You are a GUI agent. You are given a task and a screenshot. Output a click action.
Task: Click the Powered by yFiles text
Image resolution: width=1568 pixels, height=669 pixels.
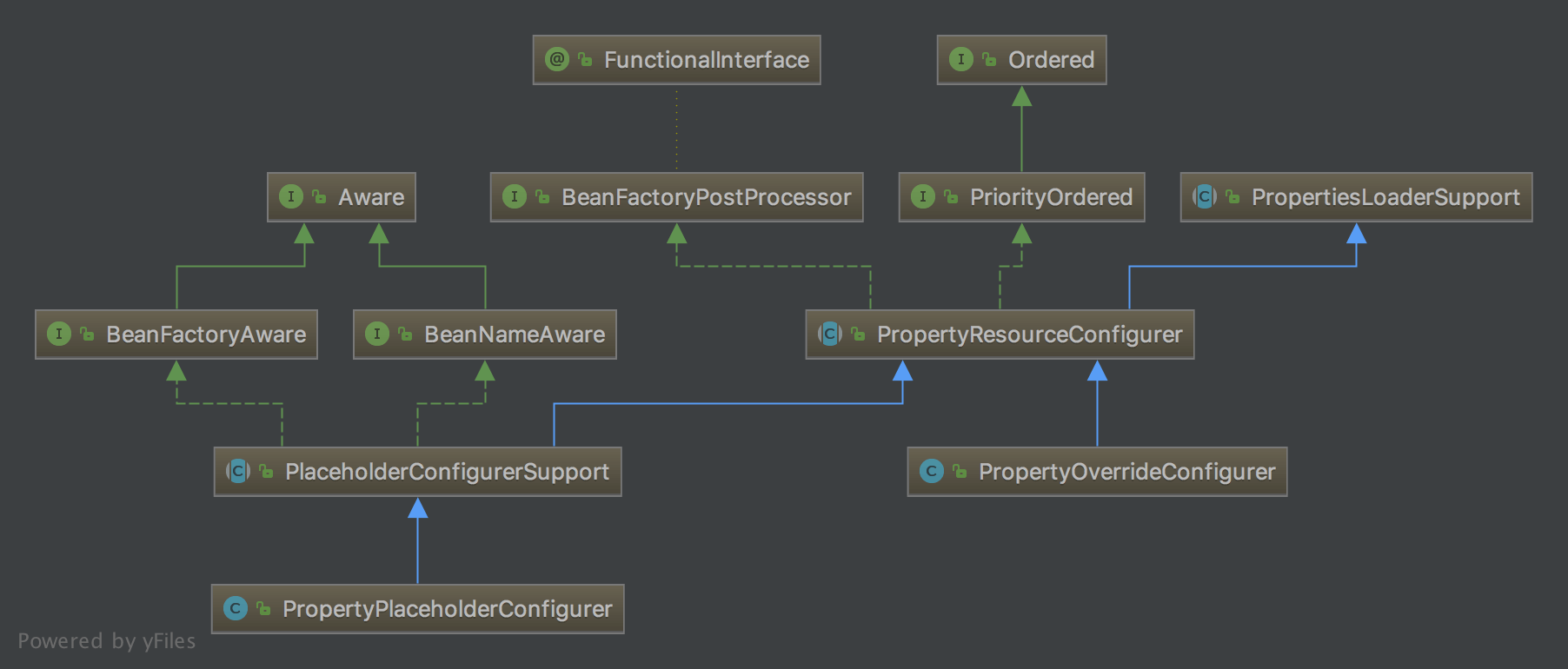click(x=107, y=641)
